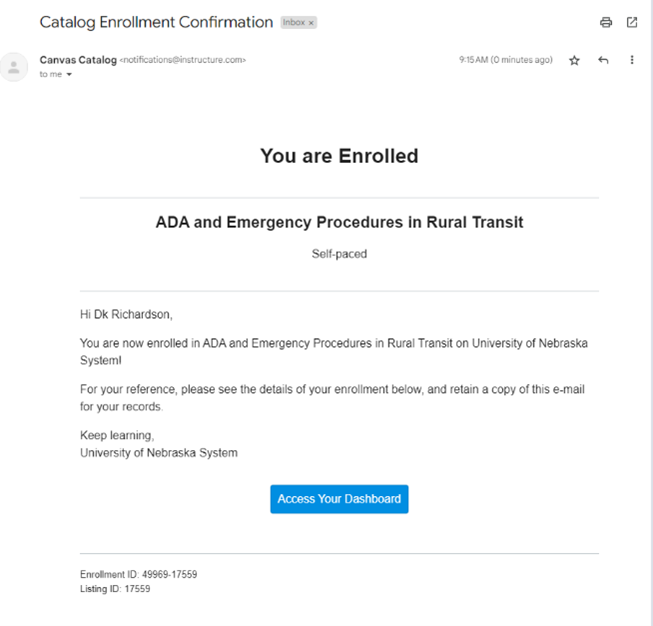This screenshot has height=626, width=653.
Task: Expand recipient details next to "to me"
Action: [x=69, y=75]
